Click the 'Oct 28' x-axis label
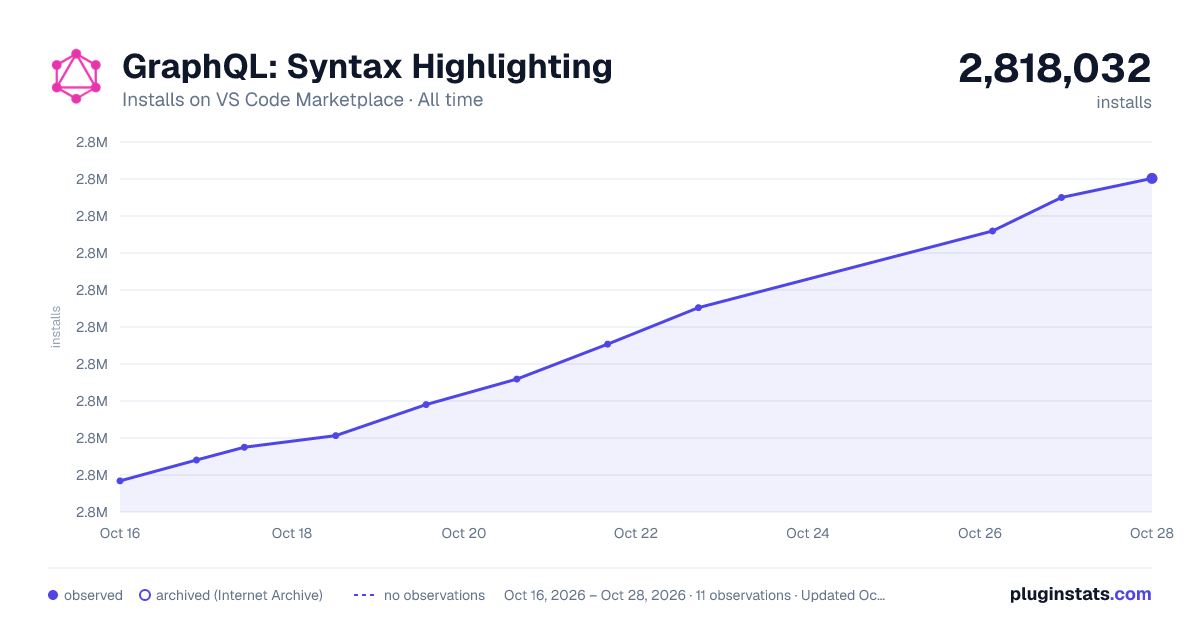The width and height of the screenshot is (1200, 630). click(x=1151, y=533)
